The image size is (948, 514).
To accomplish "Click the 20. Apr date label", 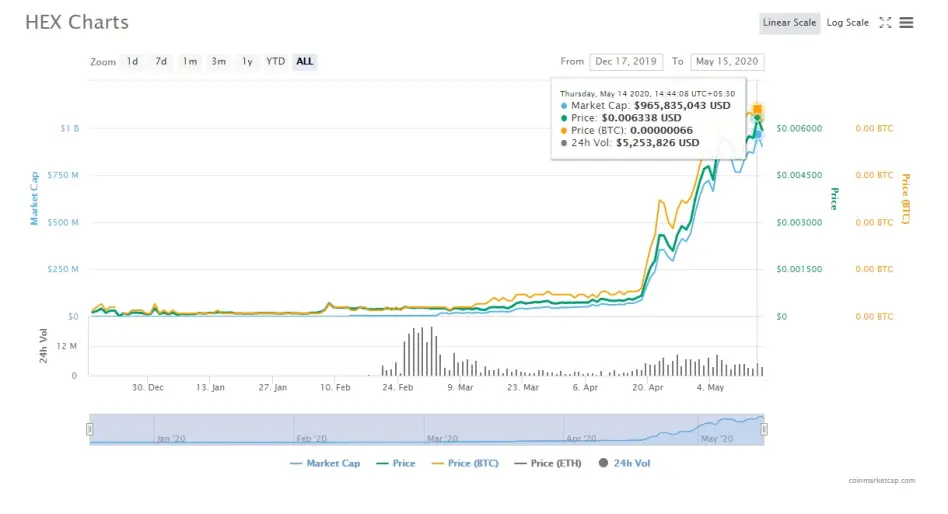I will click(x=648, y=388).
